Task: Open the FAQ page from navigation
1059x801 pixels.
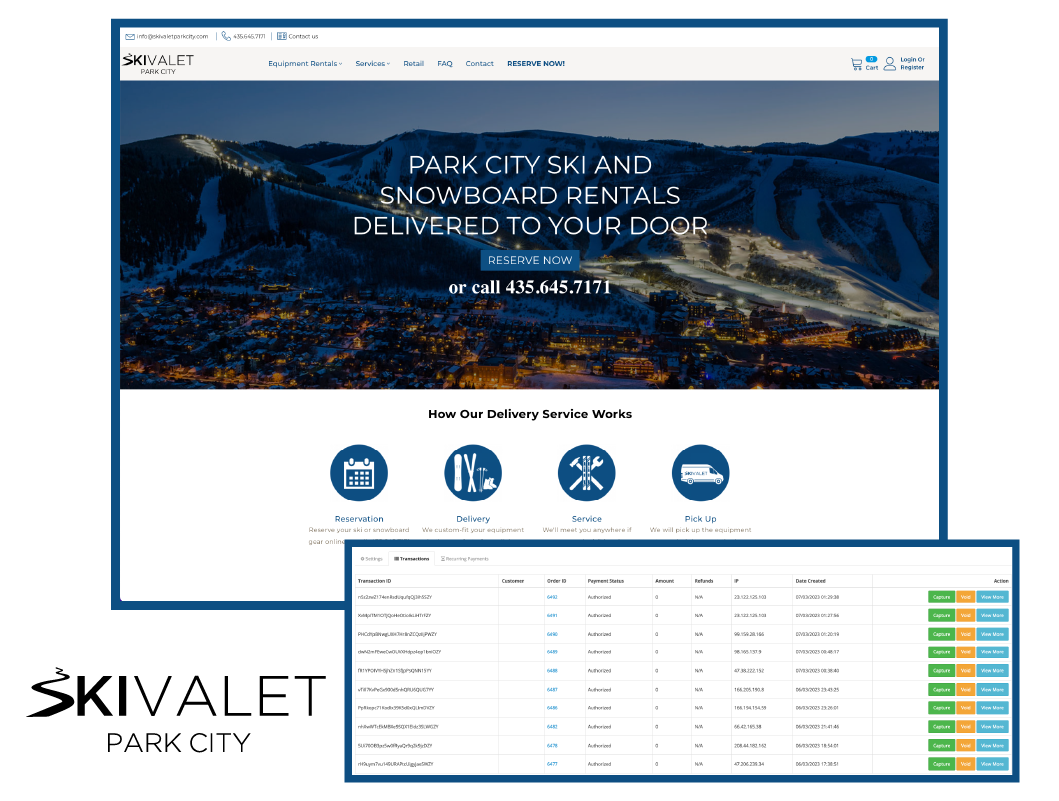Action: point(445,64)
